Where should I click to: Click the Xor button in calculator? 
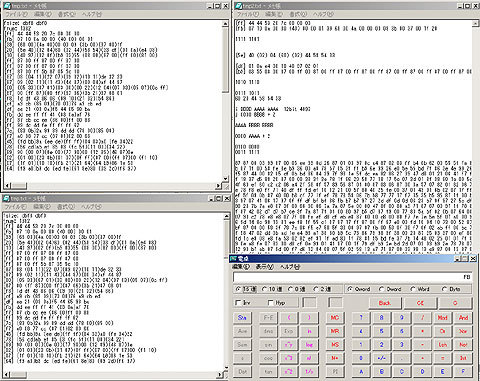[x=463, y=331]
